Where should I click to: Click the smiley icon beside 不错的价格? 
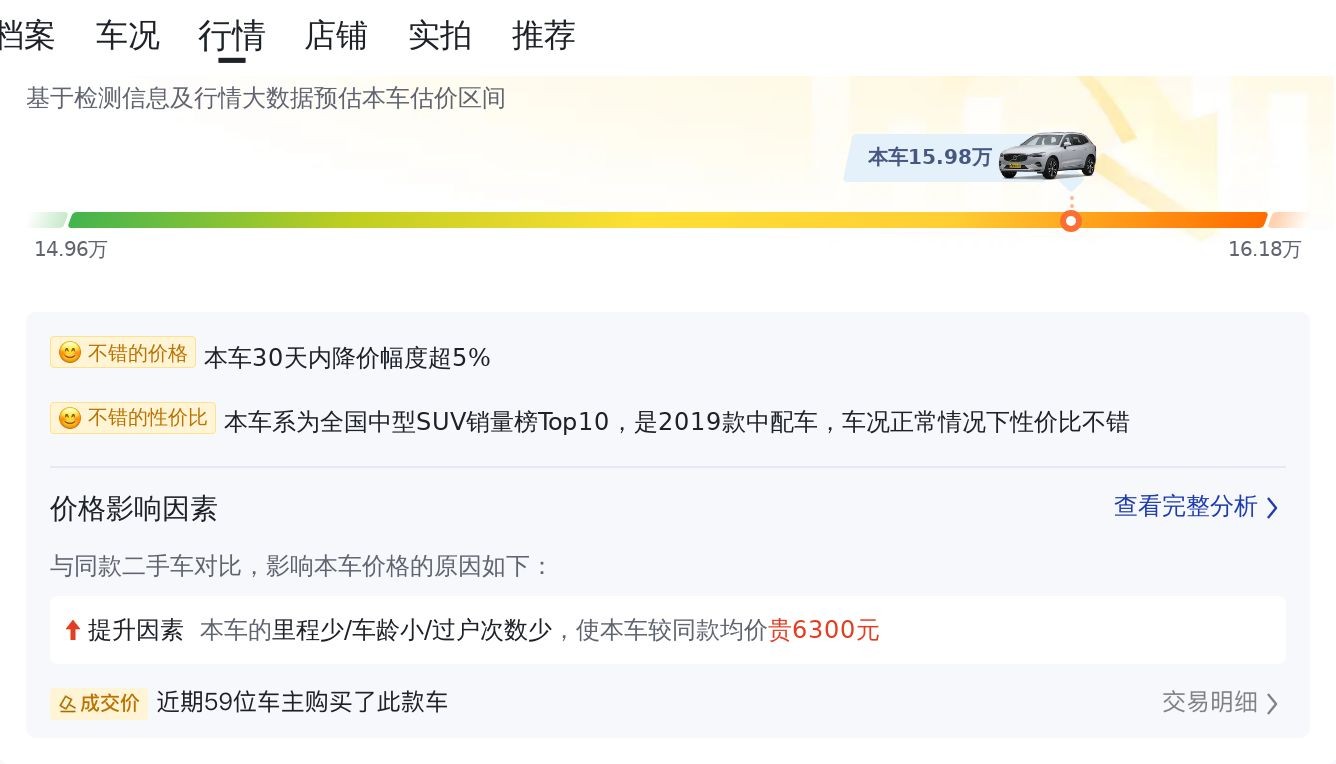pyautogui.click(x=70, y=353)
